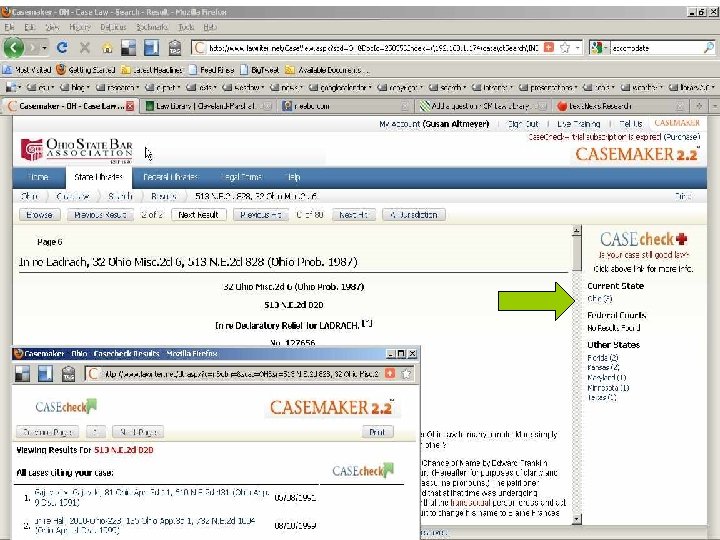Image resolution: width=720 pixels, height=540 pixels.
Task: Click the Browse button
Action: pos(39,214)
